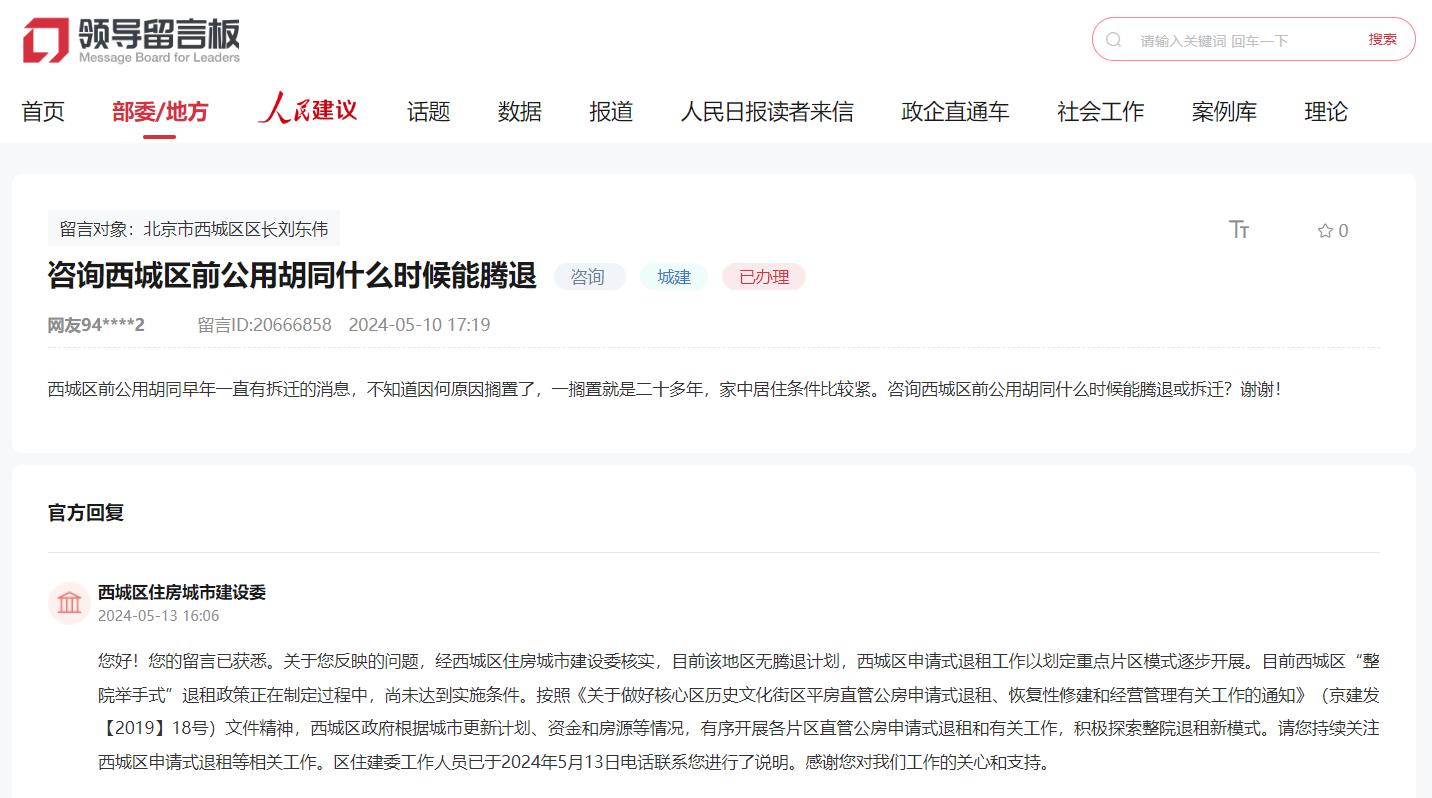The image size is (1432, 798).
Task: Click the font size Tт icon
Action: (x=1239, y=230)
